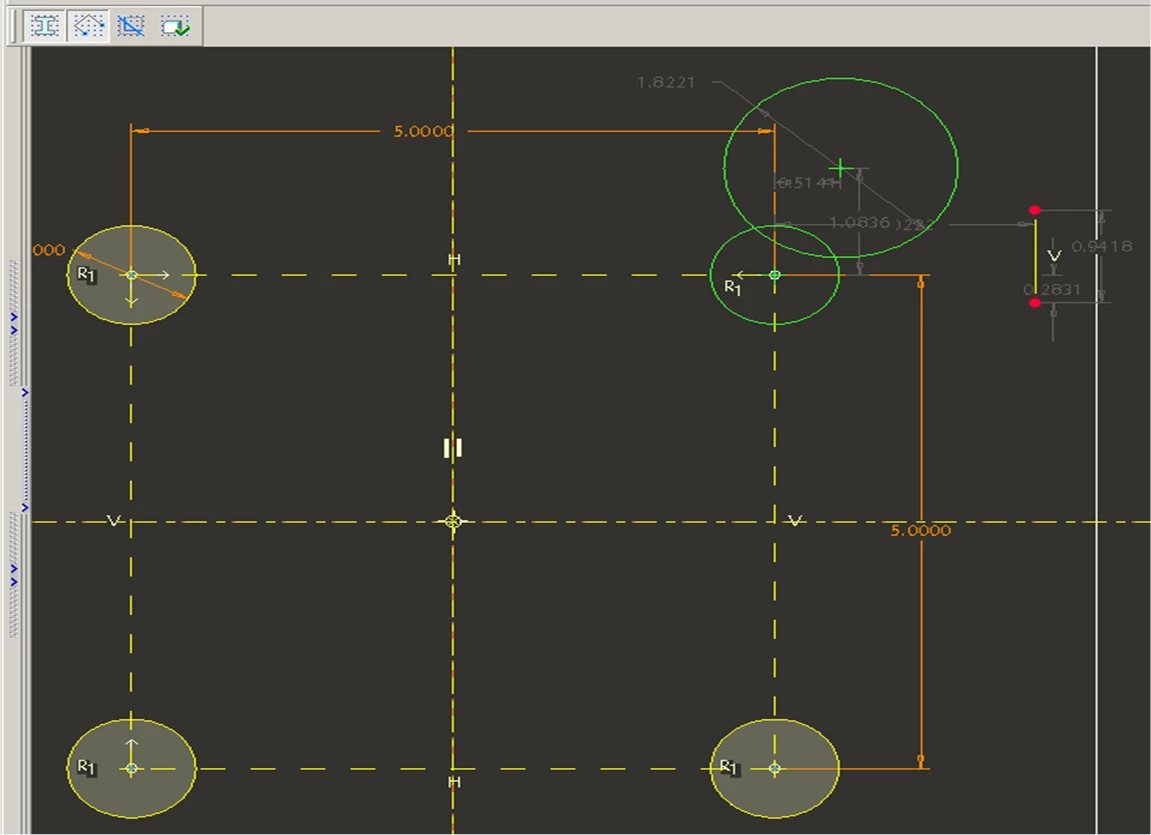Select the weak dimension 1.8221
The image size is (1151, 835).
pyautogui.click(x=666, y=82)
